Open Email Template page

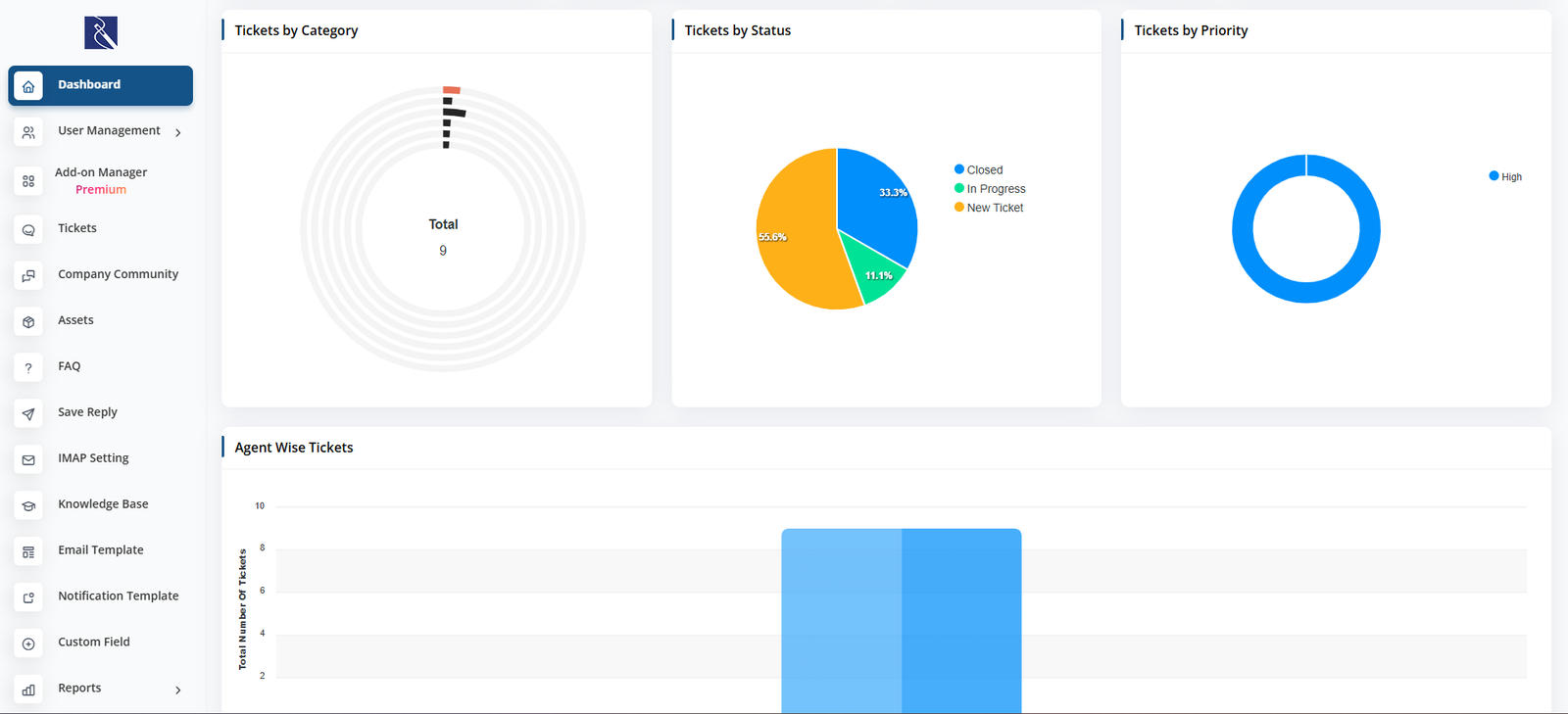[100, 550]
